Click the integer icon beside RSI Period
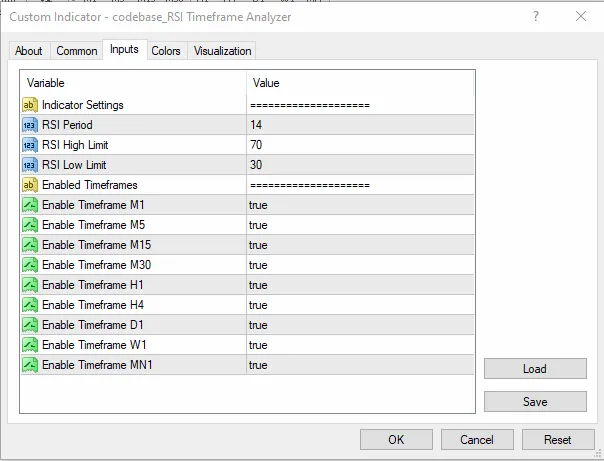The height and width of the screenshot is (461, 604). pyautogui.click(x=30, y=125)
